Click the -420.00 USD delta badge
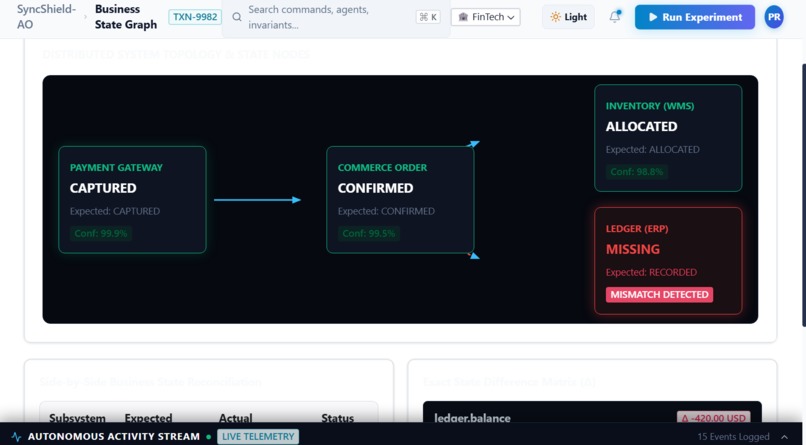Viewport: 806px width, 445px height. point(713,418)
